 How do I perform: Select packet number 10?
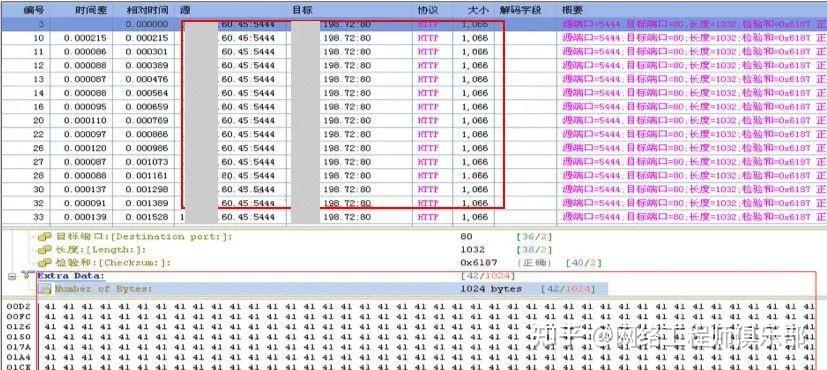[414, 38]
